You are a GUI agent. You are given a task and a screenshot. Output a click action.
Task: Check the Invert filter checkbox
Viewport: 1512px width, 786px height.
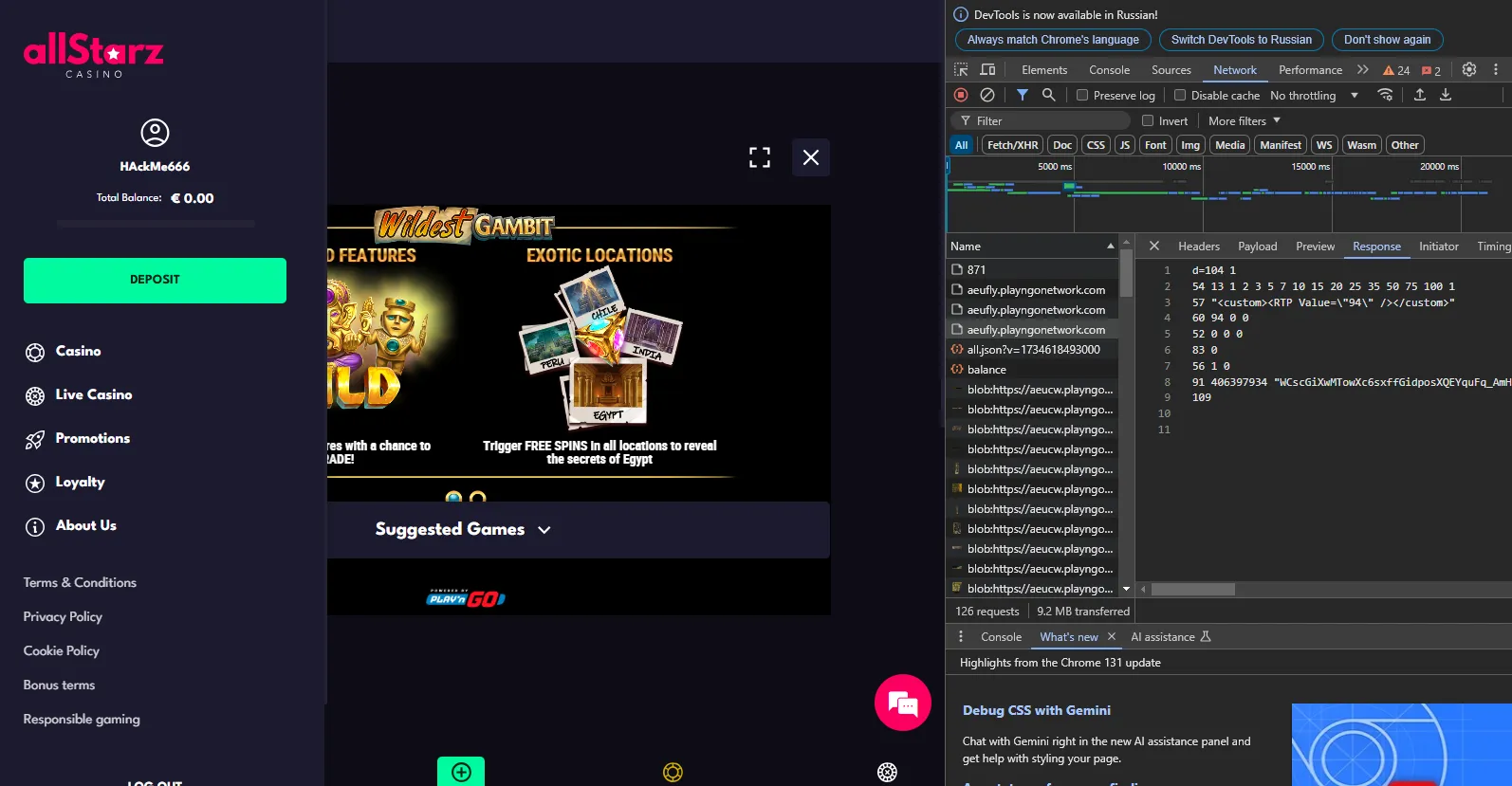[x=1148, y=120]
